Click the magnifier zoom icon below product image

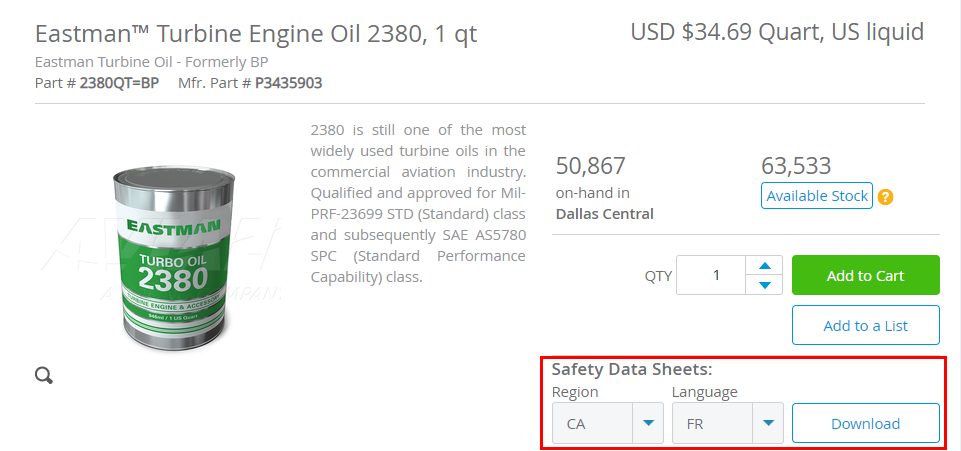click(43, 375)
